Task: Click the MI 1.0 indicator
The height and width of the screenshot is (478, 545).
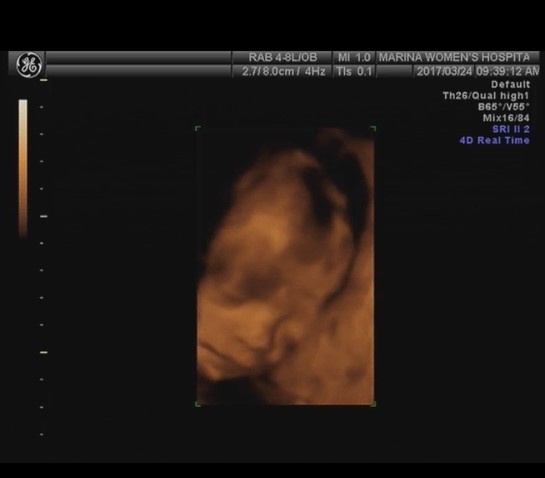Action: [x=354, y=57]
